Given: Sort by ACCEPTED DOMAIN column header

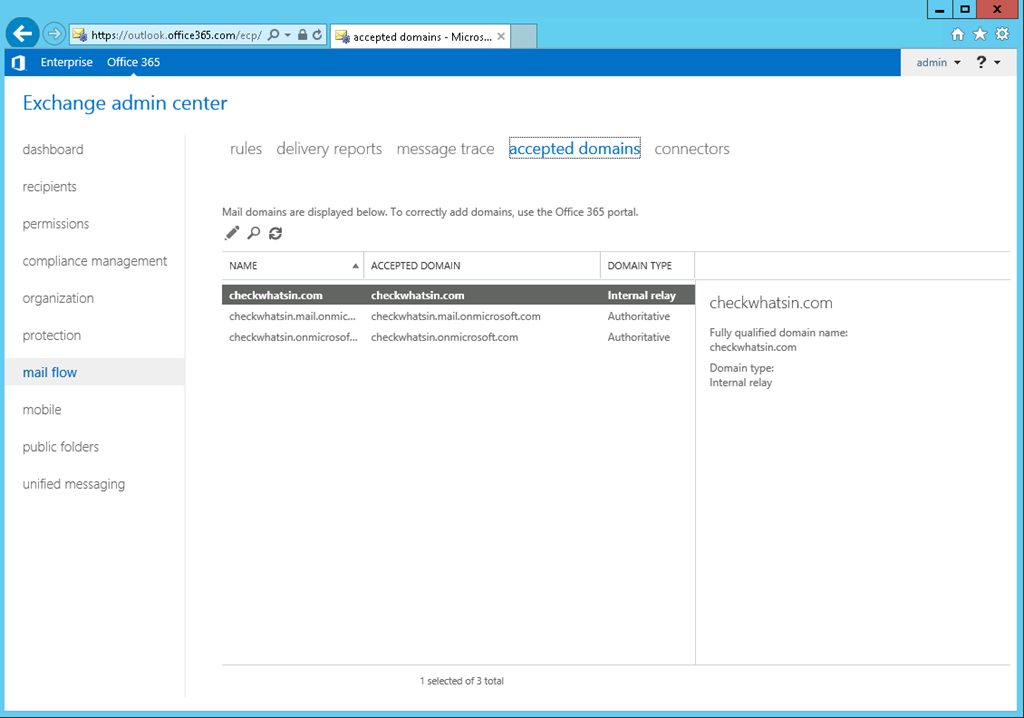Looking at the screenshot, I should 482,266.
